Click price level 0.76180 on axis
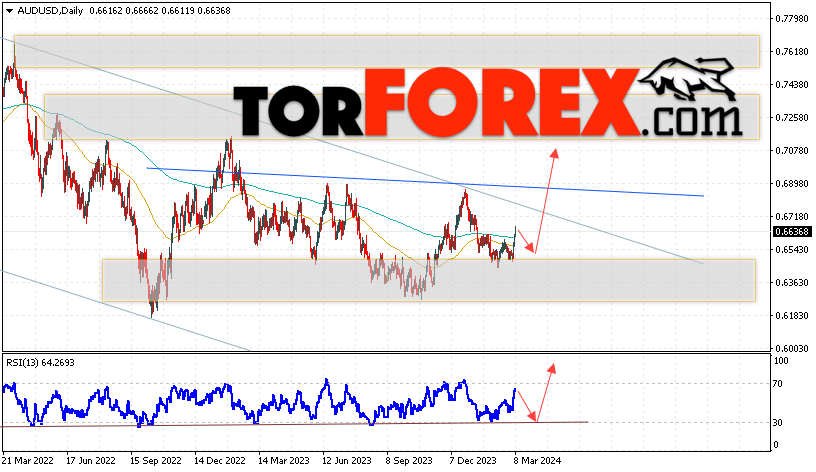Image resolution: width=816 pixels, height=472 pixels. click(792, 52)
